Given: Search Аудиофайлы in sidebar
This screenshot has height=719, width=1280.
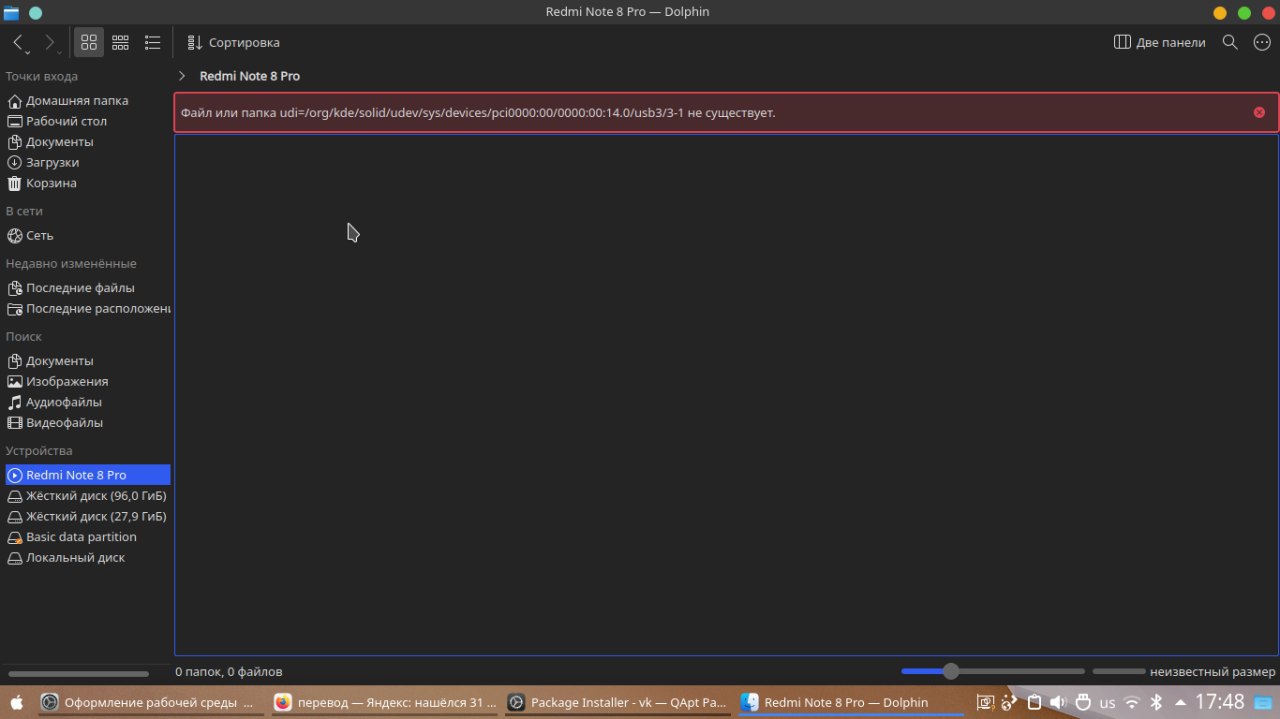Looking at the screenshot, I should (x=86, y=402).
